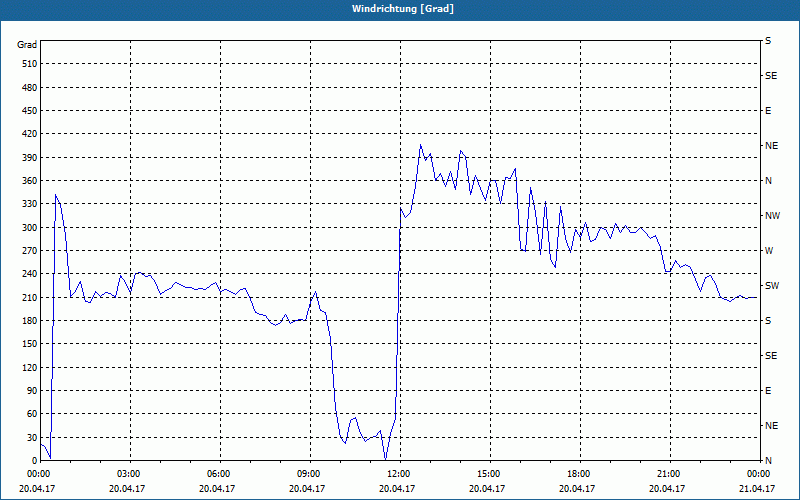The width and height of the screenshot is (800, 500).
Task: Click the 120 degree axis label
Action: coord(30,367)
